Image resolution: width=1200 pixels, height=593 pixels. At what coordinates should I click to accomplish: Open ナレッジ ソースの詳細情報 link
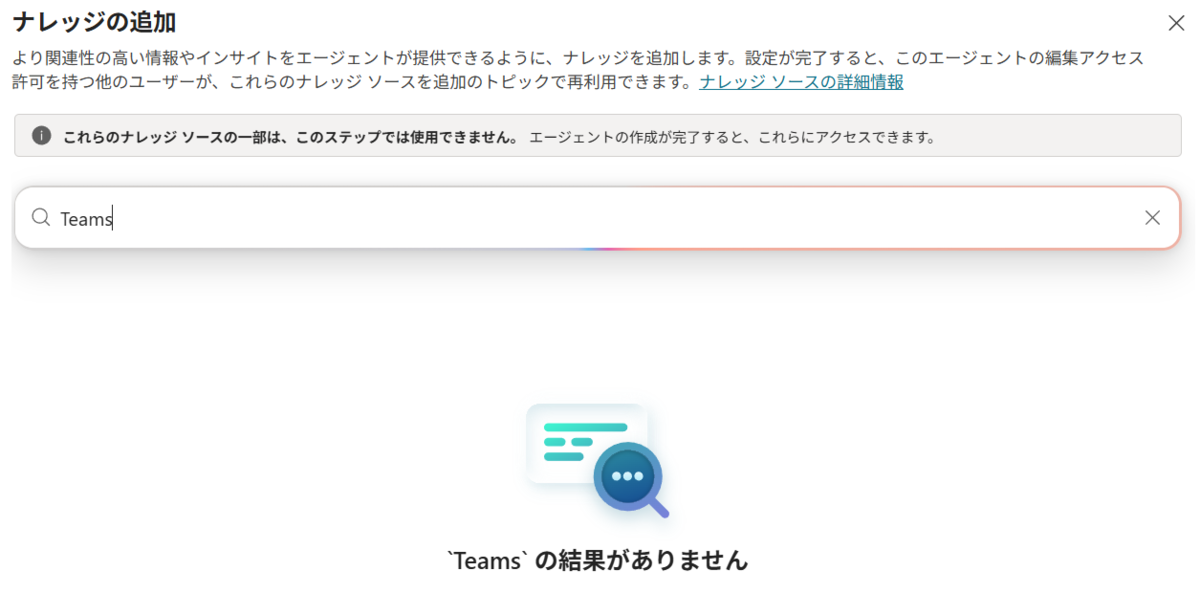tap(801, 82)
